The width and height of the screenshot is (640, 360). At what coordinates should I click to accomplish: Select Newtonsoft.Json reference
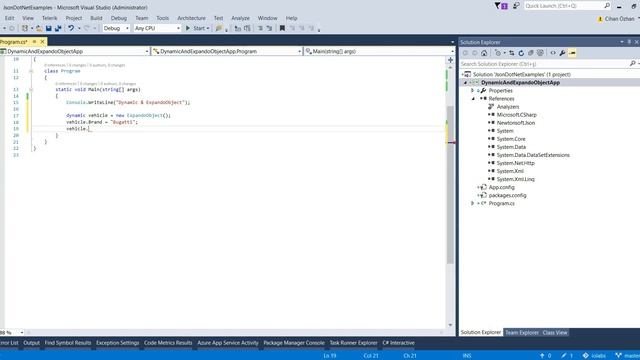tap(516, 123)
